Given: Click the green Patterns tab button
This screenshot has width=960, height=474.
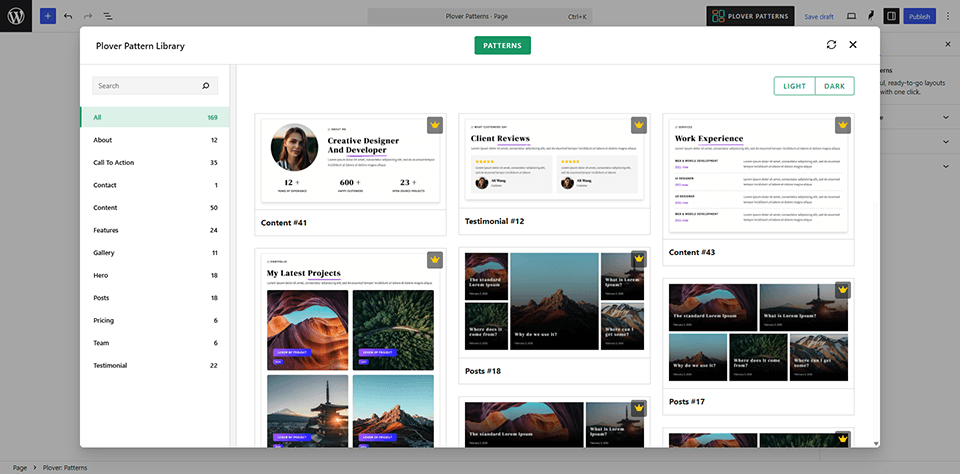Looking at the screenshot, I should 502,45.
